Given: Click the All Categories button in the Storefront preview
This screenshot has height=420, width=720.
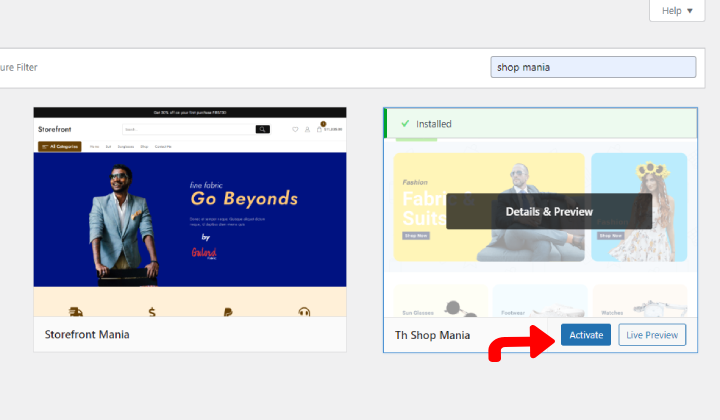Looking at the screenshot, I should click(60, 146).
